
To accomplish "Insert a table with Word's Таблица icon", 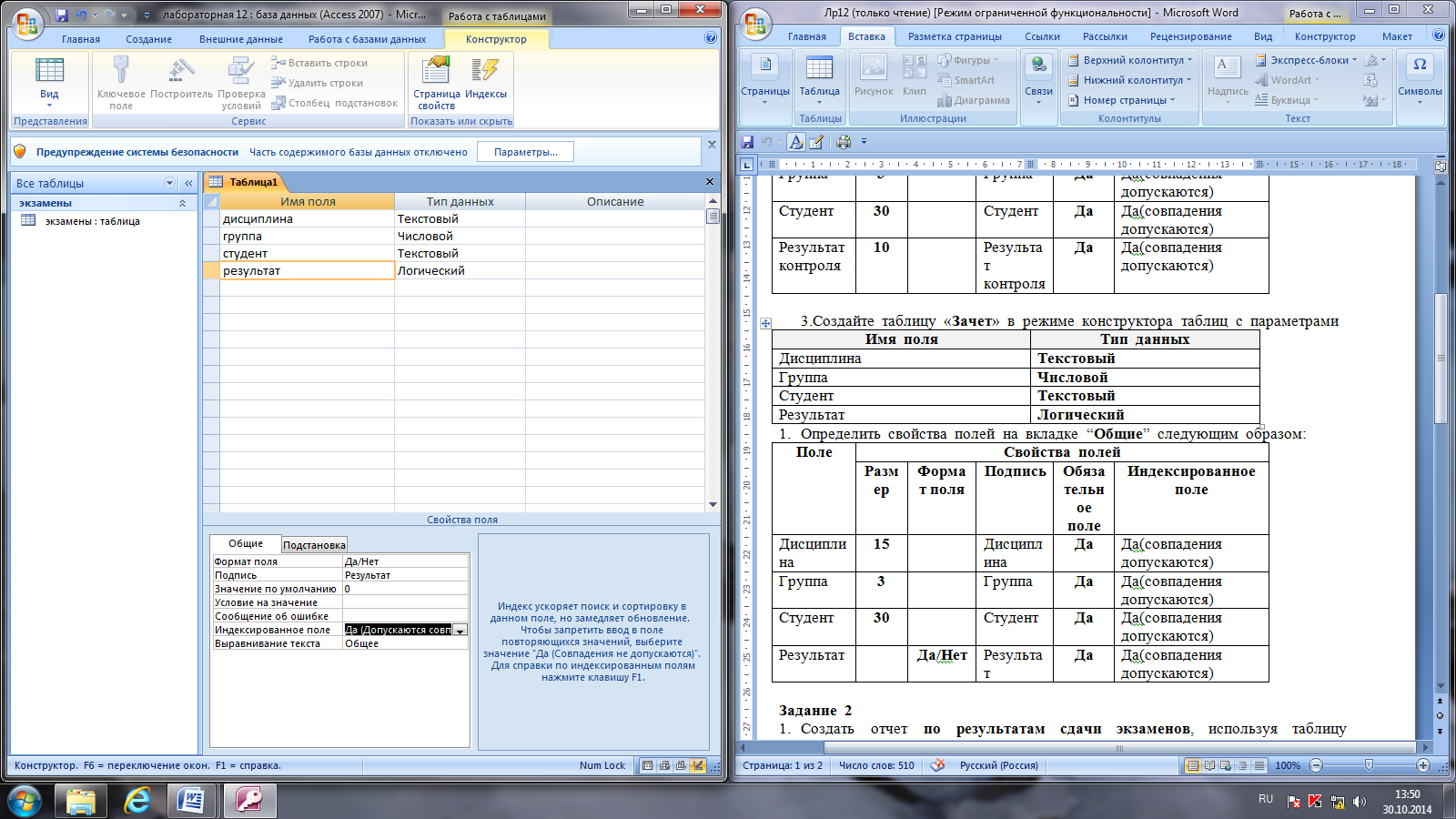I will tap(820, 77).
